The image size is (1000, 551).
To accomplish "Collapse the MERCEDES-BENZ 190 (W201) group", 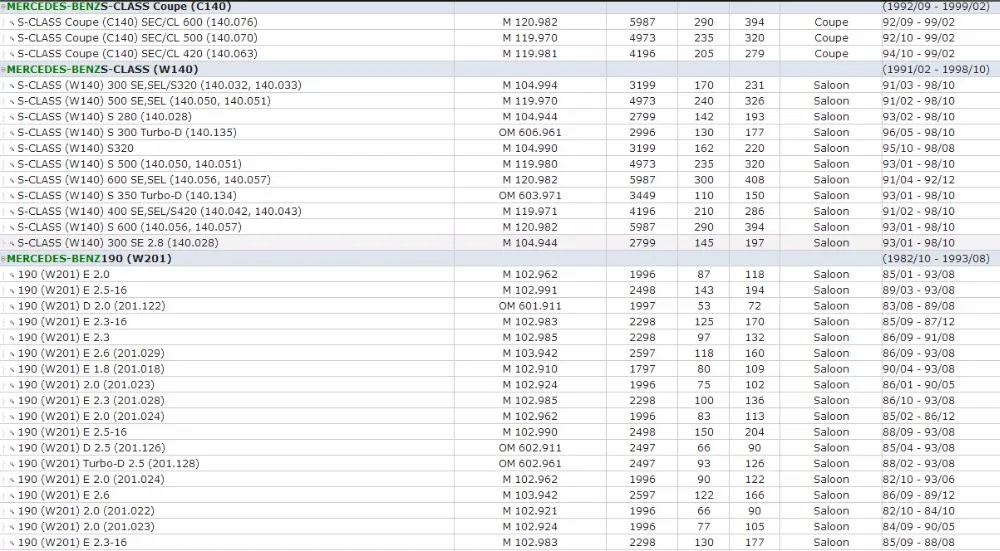I will (x=3, y=259).
